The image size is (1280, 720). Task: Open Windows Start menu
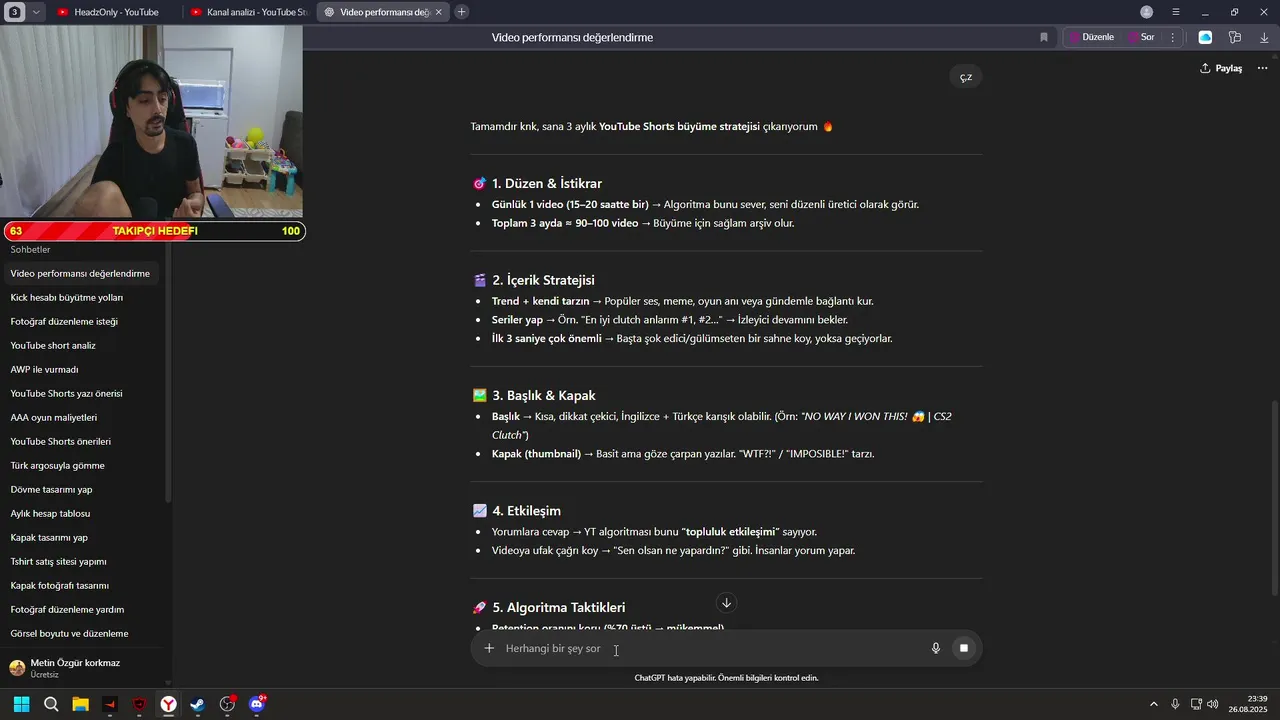(21, 704)
